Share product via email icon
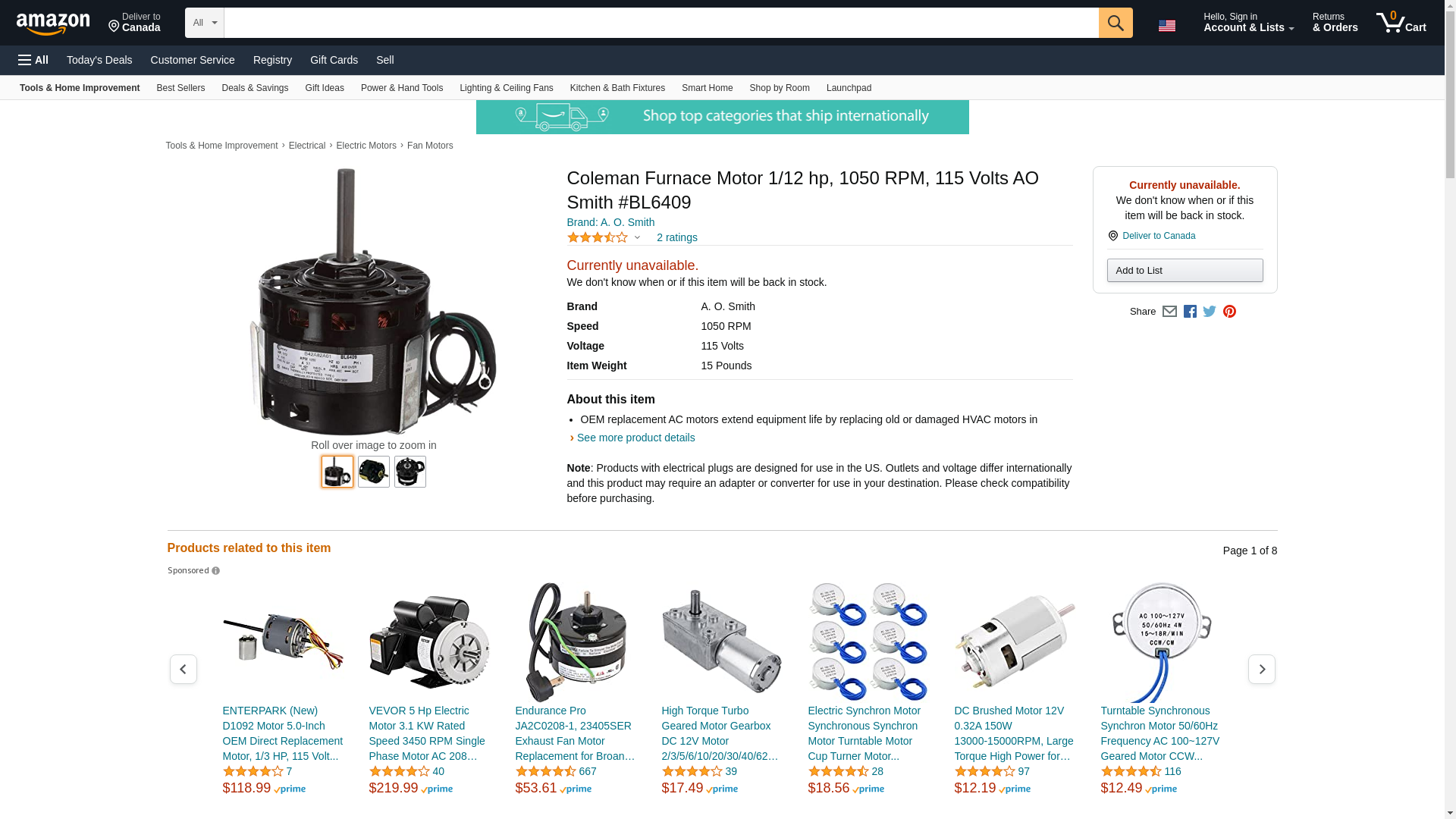This screenshot has width=1456, height=819. click(1169, 312)
